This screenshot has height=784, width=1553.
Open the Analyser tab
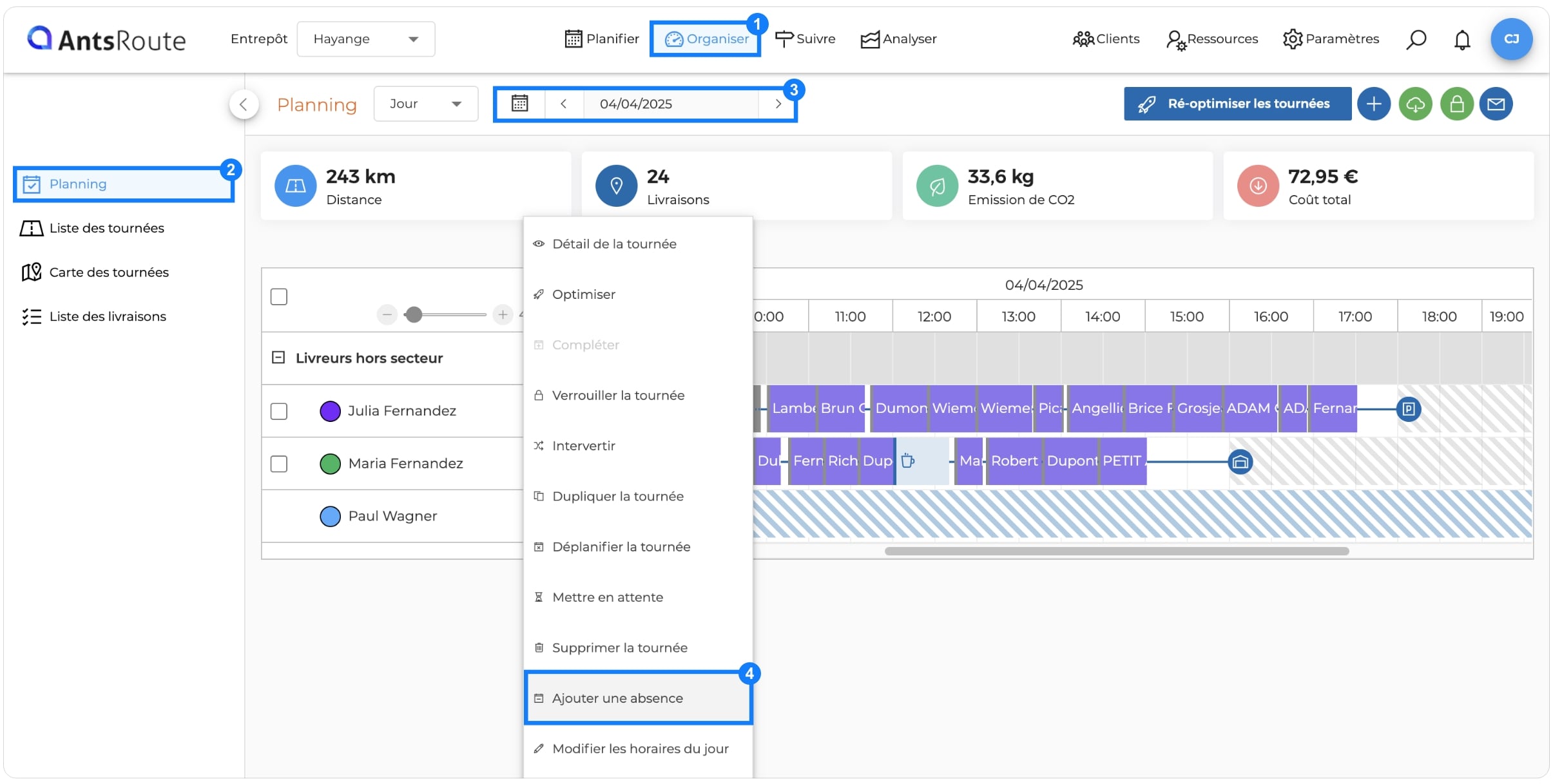[x=898, y=39]
